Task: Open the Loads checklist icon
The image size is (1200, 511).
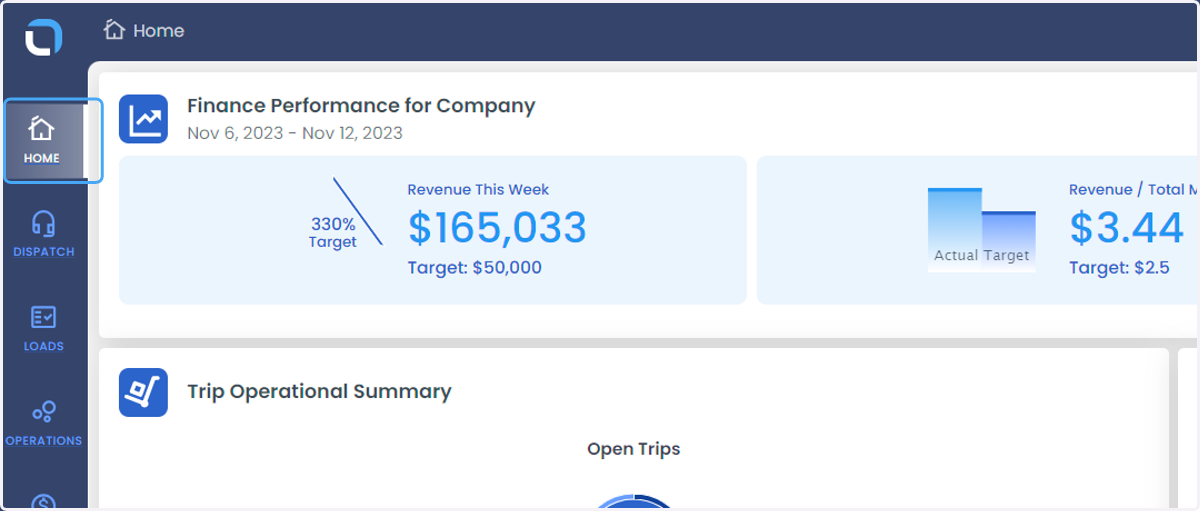Action: (x=44, y=317)
